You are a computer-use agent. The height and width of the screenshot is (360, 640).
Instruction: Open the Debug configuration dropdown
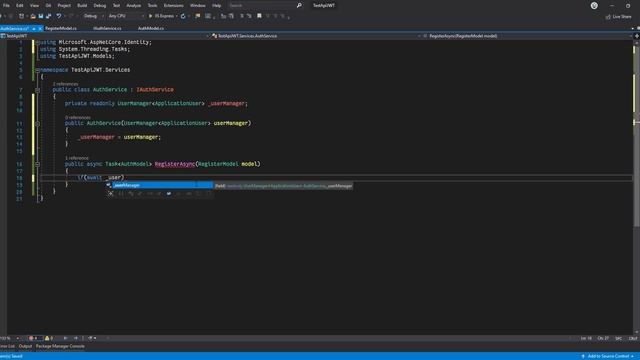pos(93,16)
